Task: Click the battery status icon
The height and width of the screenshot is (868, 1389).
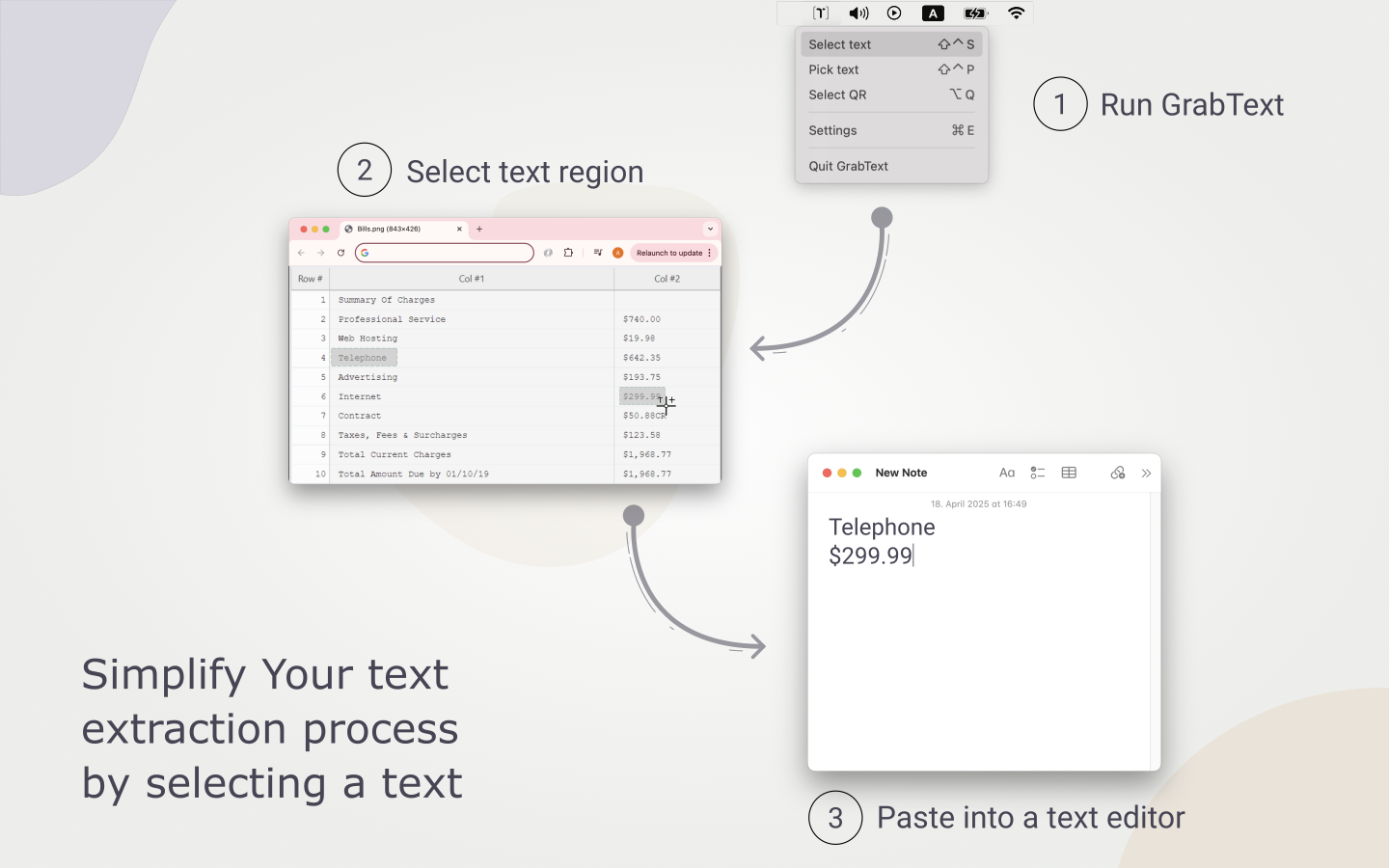Action: pyautogui.click(x=974, y=13)
